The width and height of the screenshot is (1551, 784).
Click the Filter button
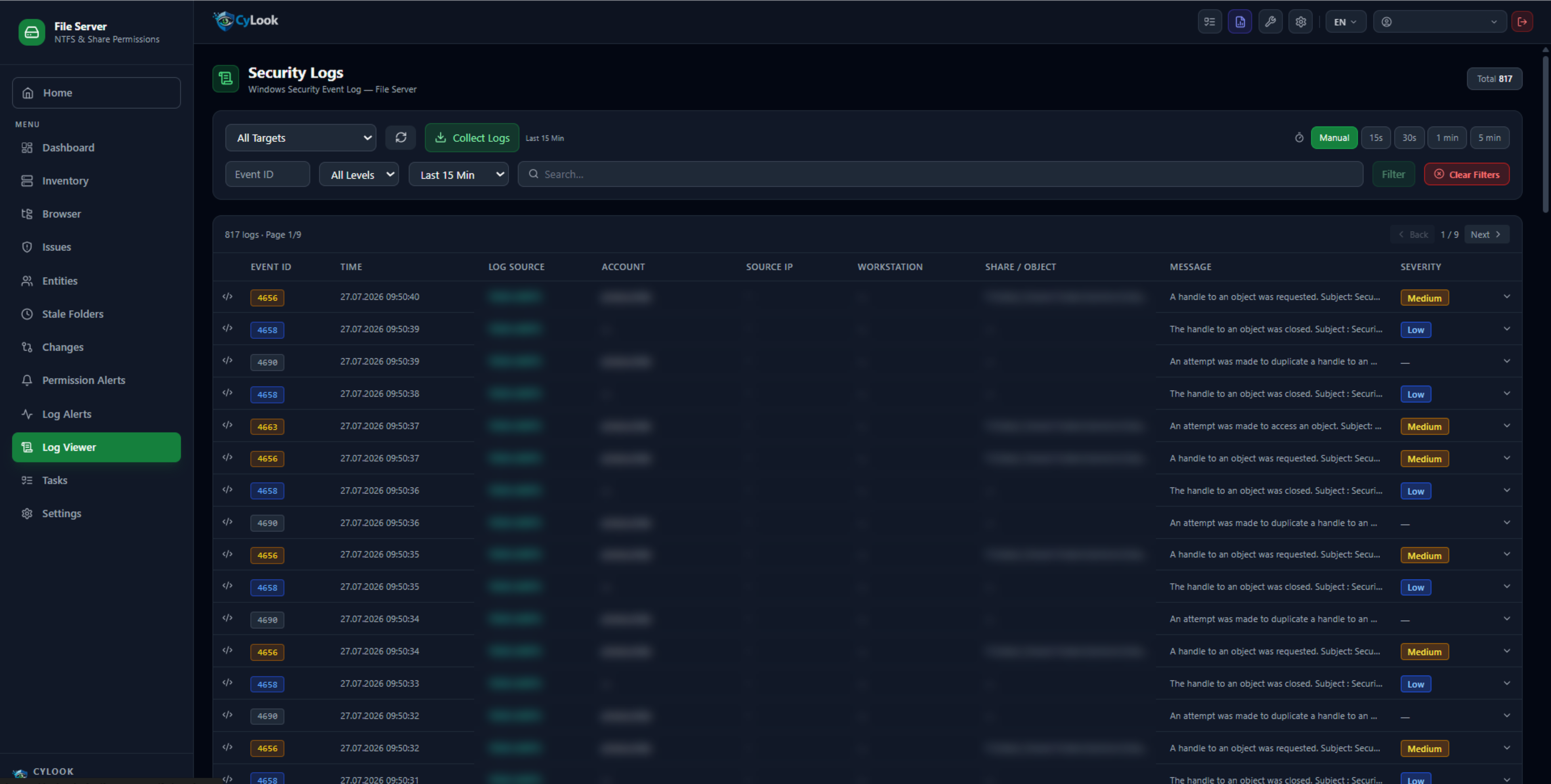click(x=1393, y=174)
